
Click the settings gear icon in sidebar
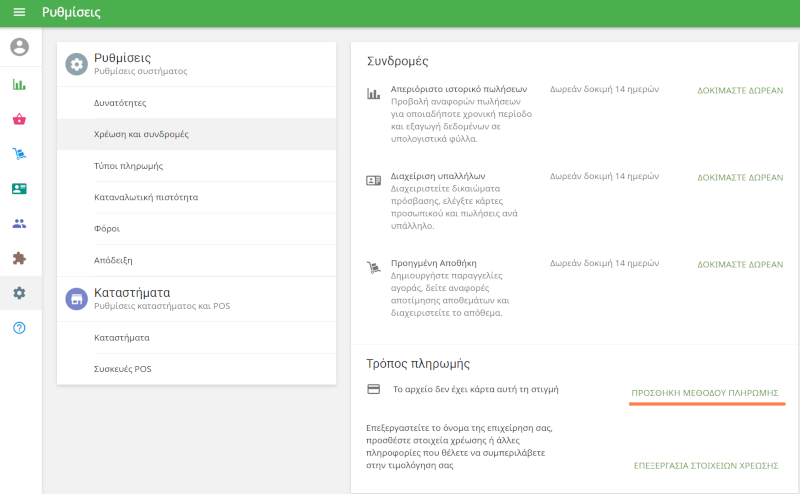[19, 293]
